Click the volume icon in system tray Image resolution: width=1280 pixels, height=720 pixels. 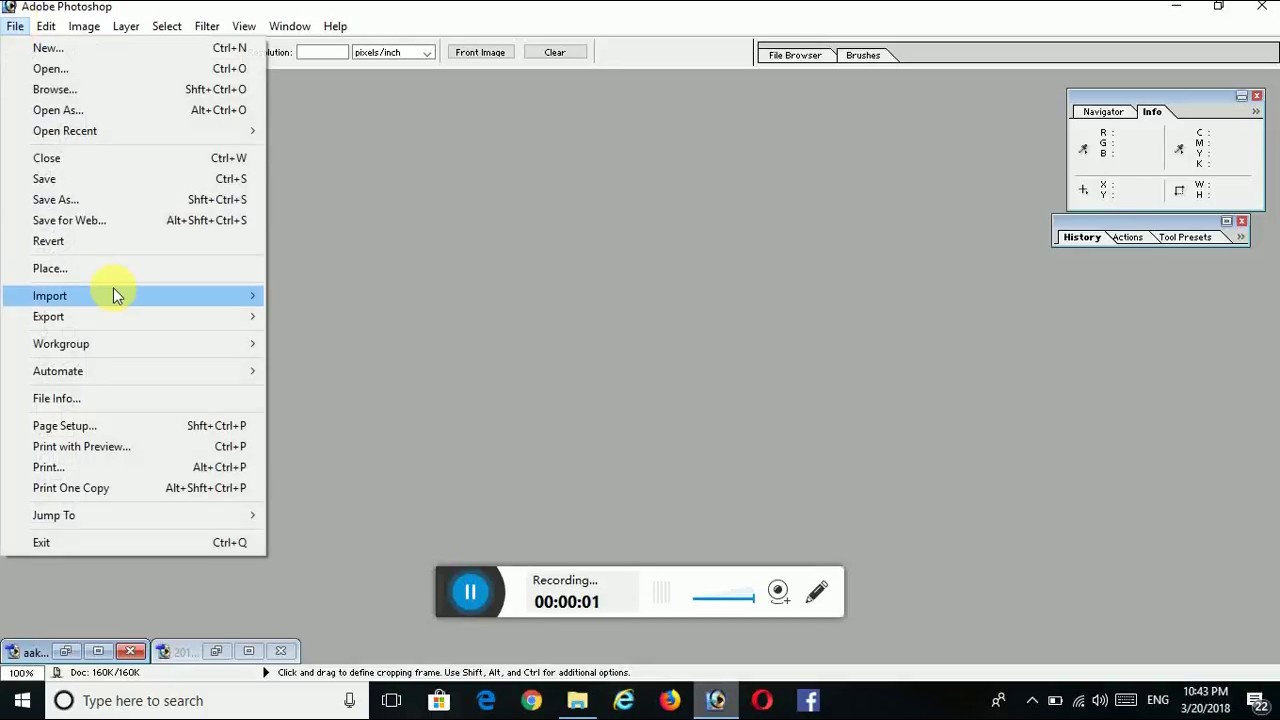click(x=1100, y=701)
